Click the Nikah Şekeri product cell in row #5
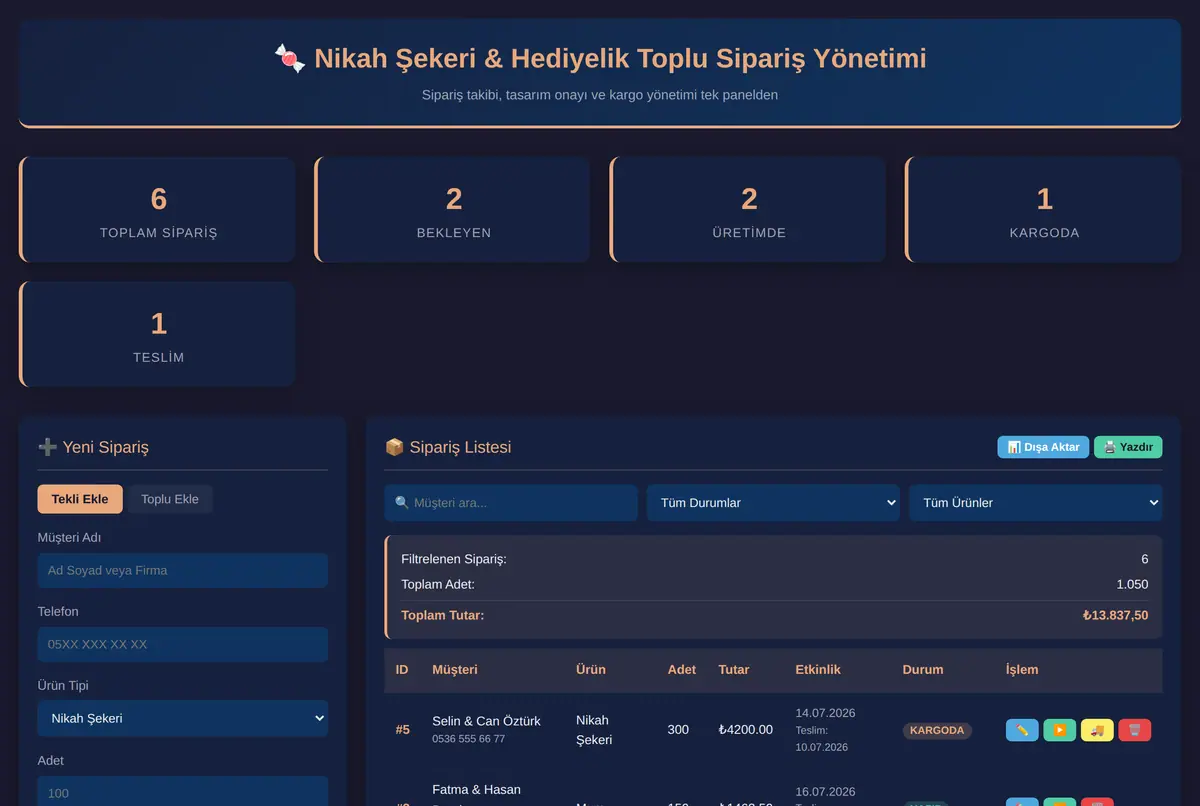Screen dimensions: 1200x806 pos(593,730)
